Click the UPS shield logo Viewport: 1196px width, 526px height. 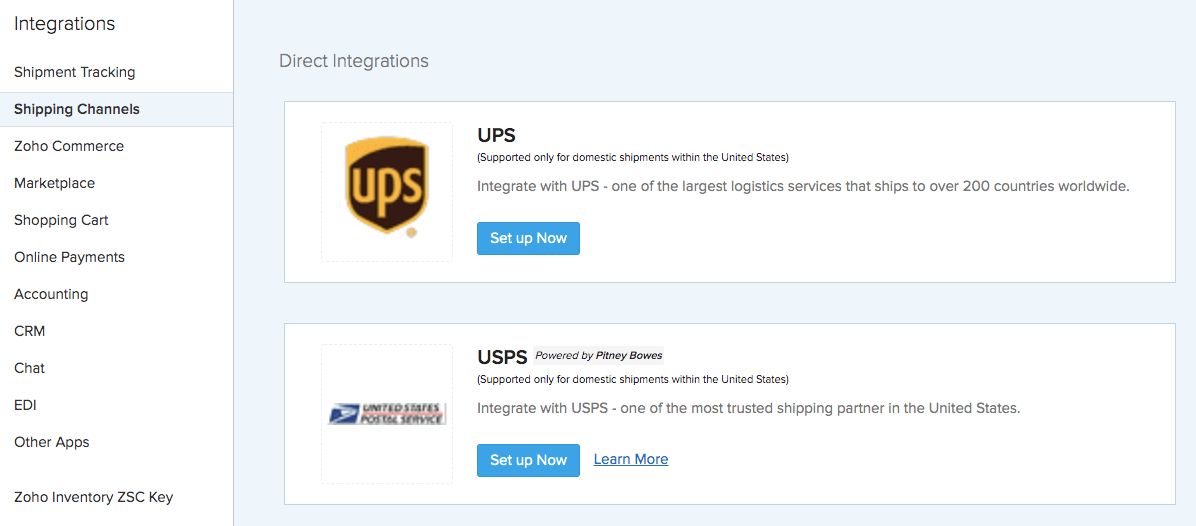click(x=386, y=188)
